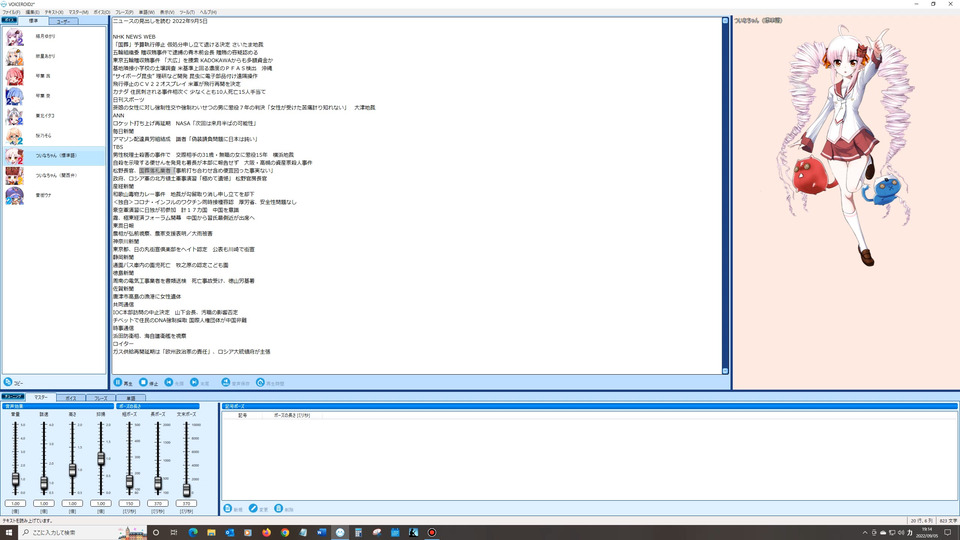Click the speed (話速) slider handle

click(x=44, y=484)
